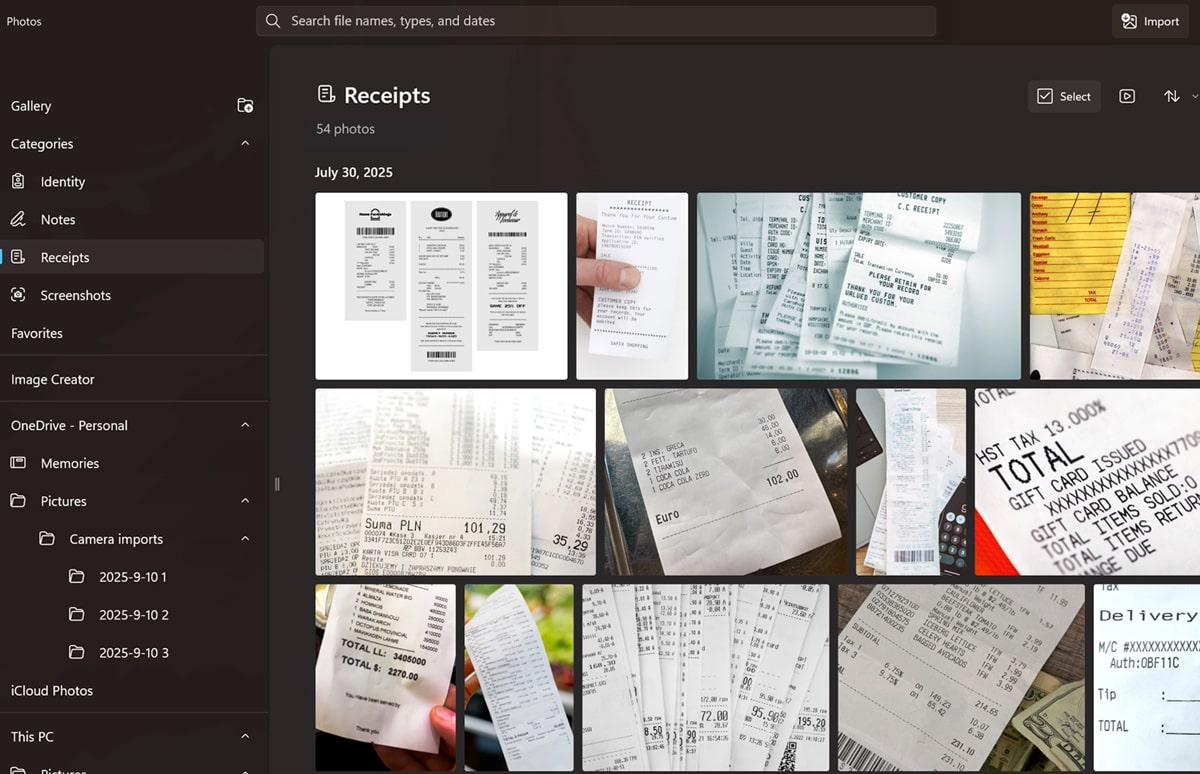Open sort options with arrows icon
The image size is (1200, 774).
(1172, 97)
